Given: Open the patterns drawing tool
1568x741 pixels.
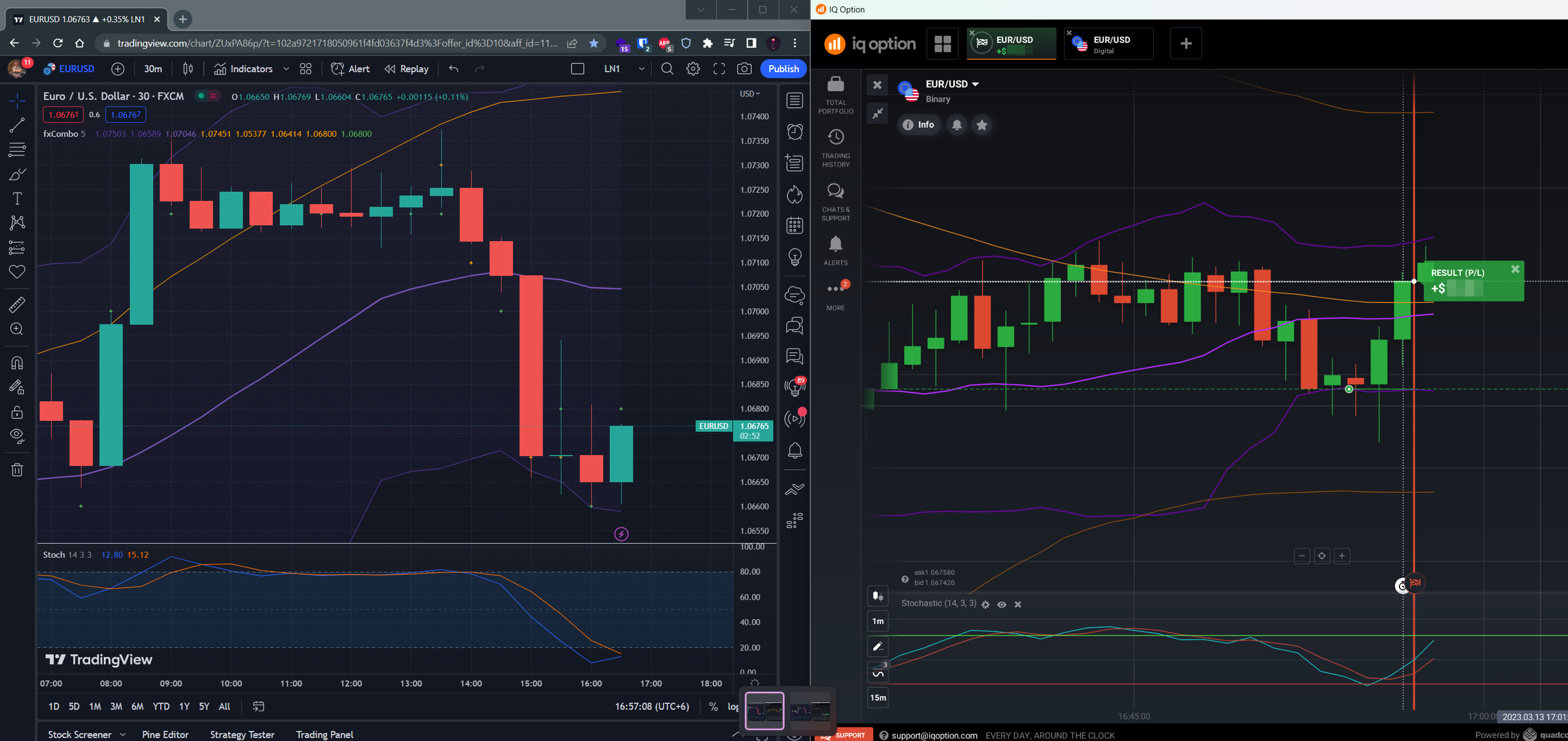Looking at the screenshot, I should (17, 222).
